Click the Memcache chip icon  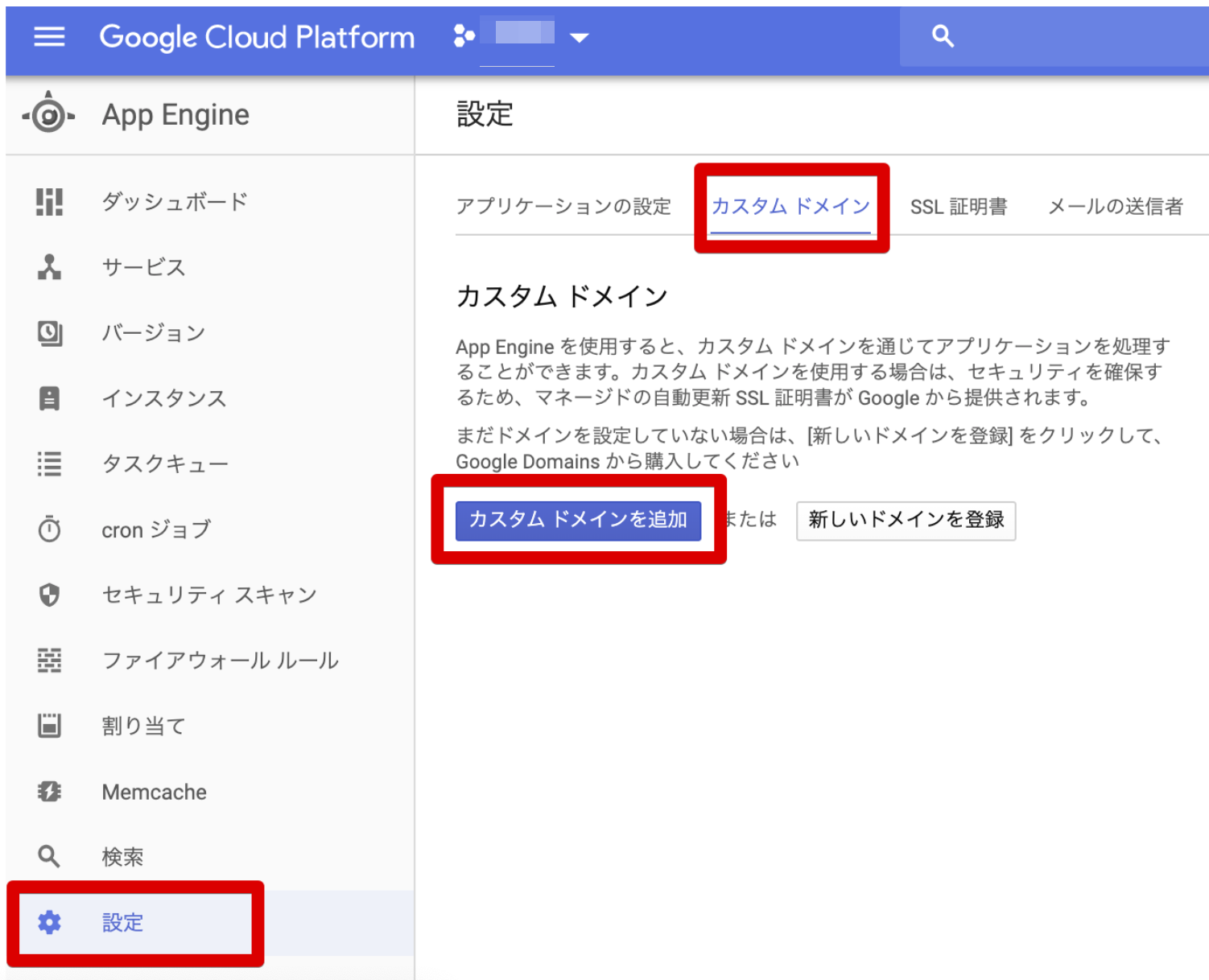tap(49, 792)
